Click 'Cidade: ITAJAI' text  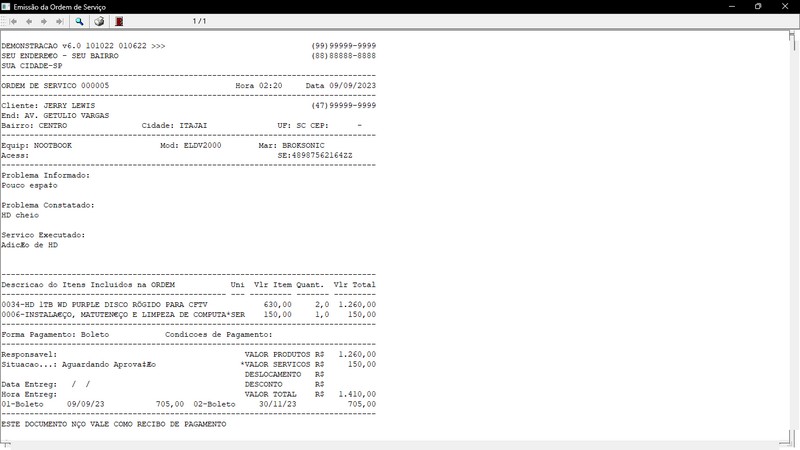174,126
